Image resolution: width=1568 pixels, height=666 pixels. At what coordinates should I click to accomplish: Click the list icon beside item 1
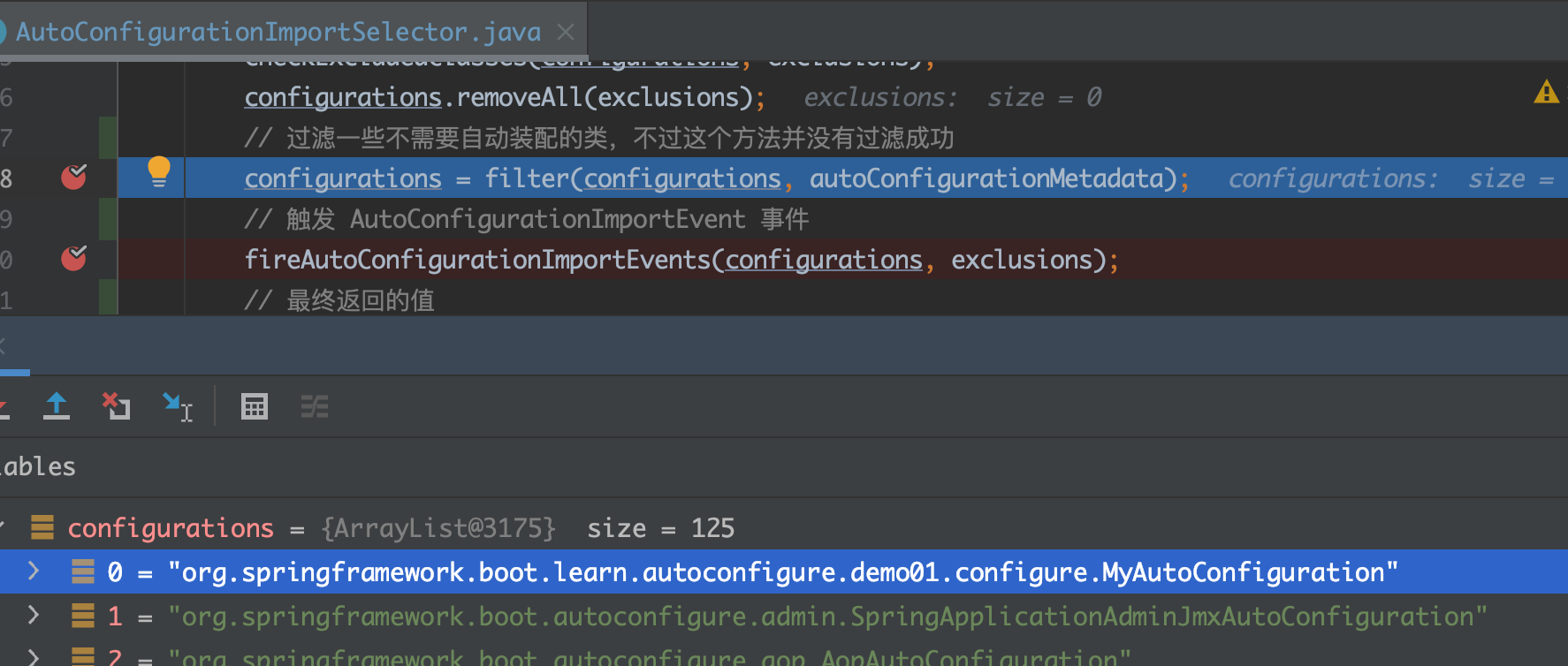pos(83,616)
